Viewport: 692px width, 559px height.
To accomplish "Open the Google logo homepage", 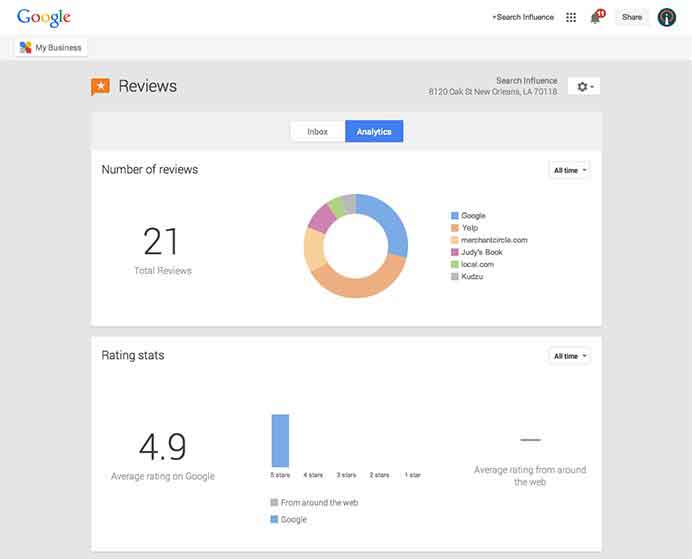I will click(44, 18).
